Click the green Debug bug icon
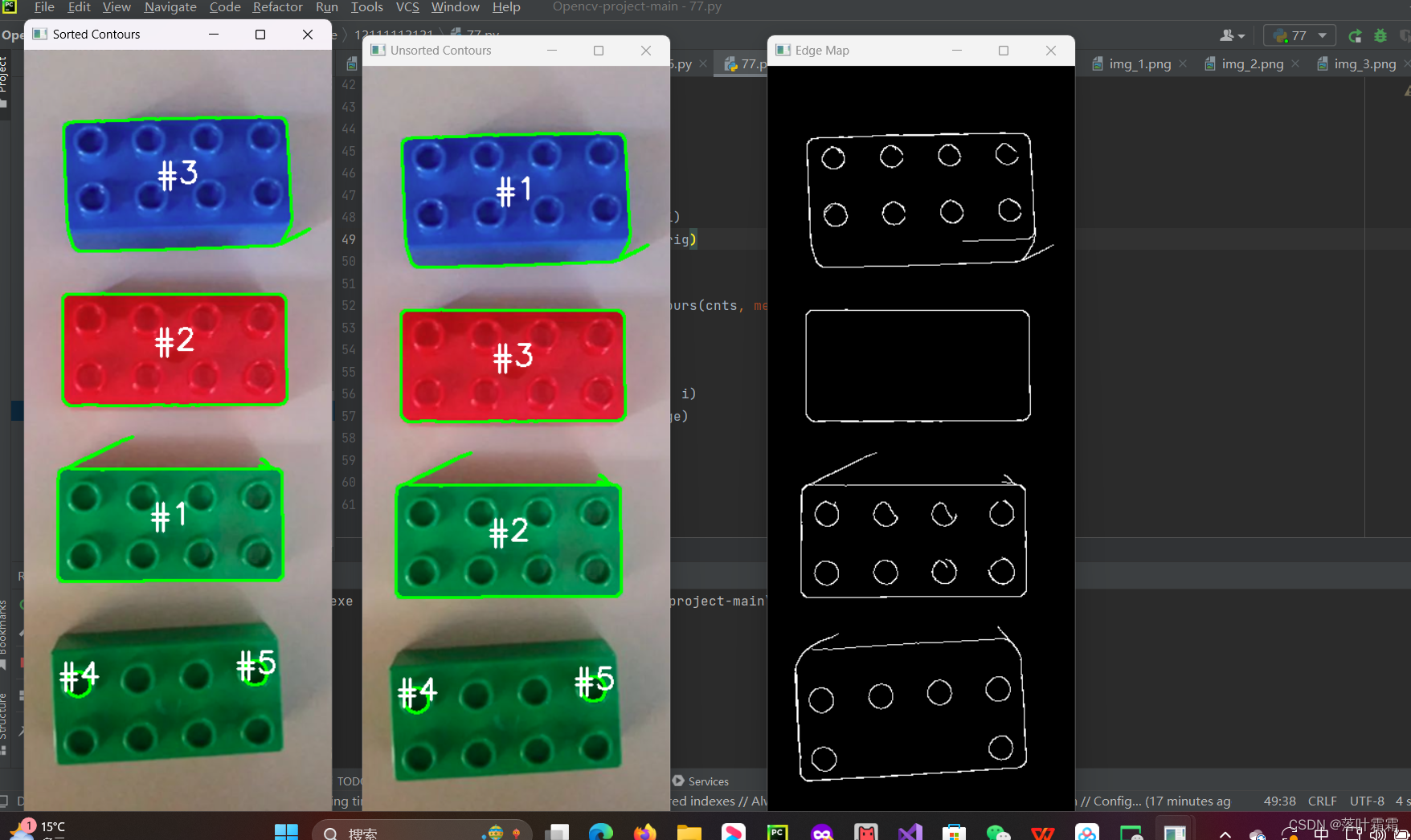Viewport: 1411px width, 840px height. [1380, 35]
